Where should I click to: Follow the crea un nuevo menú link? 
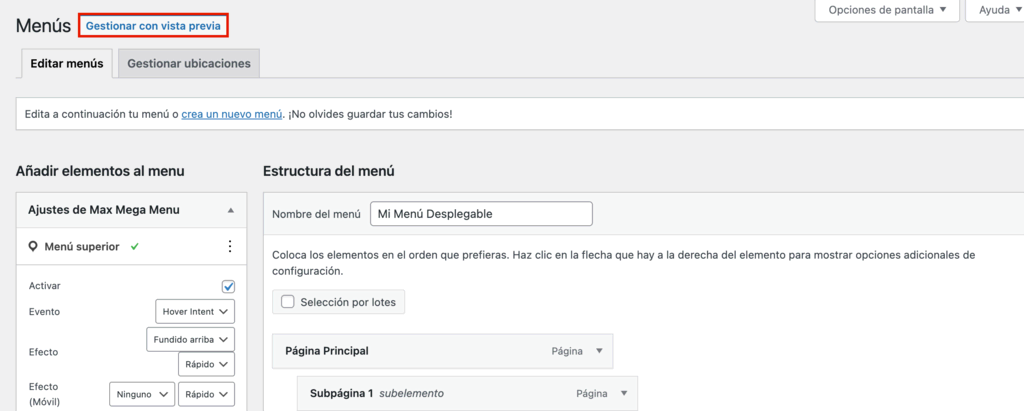[x=232, y=114]
